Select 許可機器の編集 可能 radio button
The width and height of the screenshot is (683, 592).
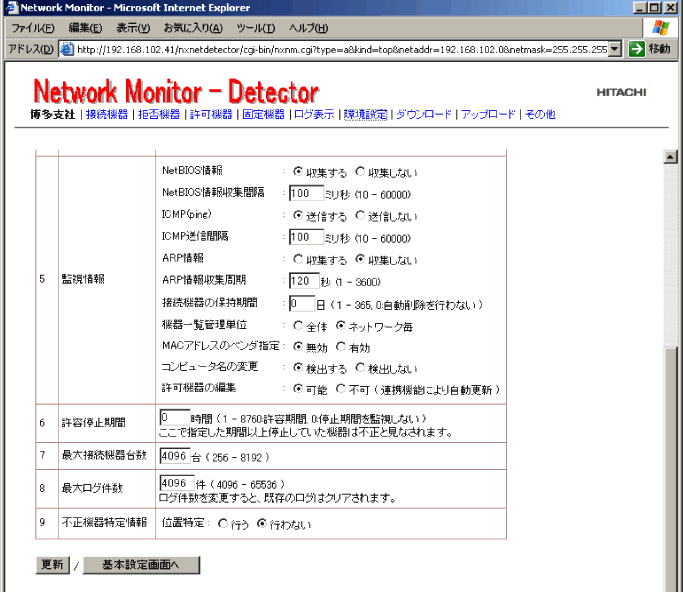(298, 388)
